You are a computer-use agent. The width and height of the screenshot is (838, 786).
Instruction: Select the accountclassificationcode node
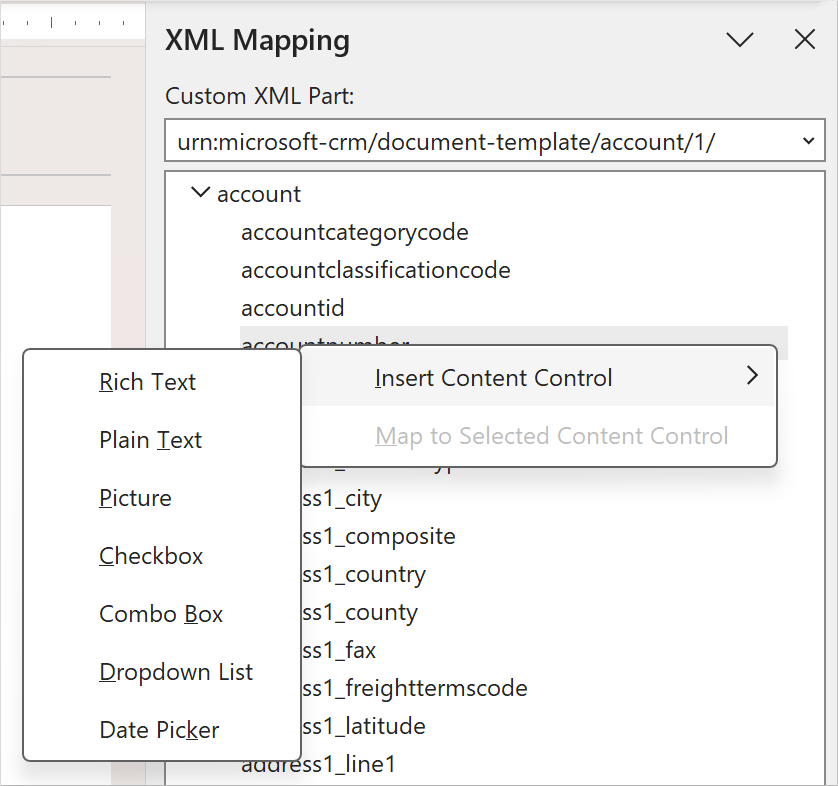[375, 270]
